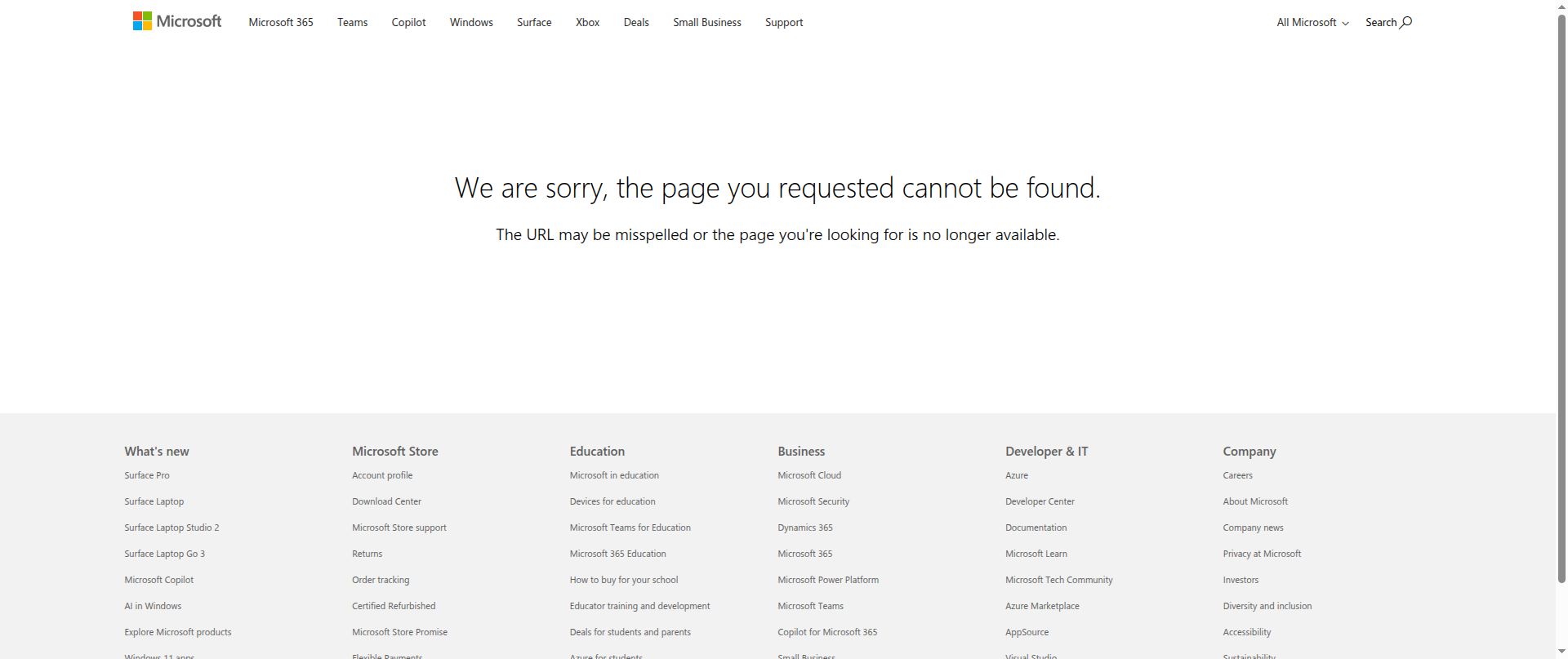Open Privacy at Microsoft link
Screen dimensions: 1568x659
pos(1262,554)
